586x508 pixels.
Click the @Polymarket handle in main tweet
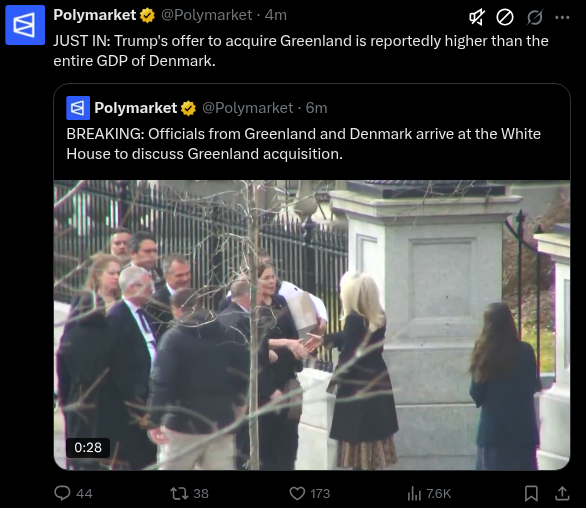[x=207, y=15]
